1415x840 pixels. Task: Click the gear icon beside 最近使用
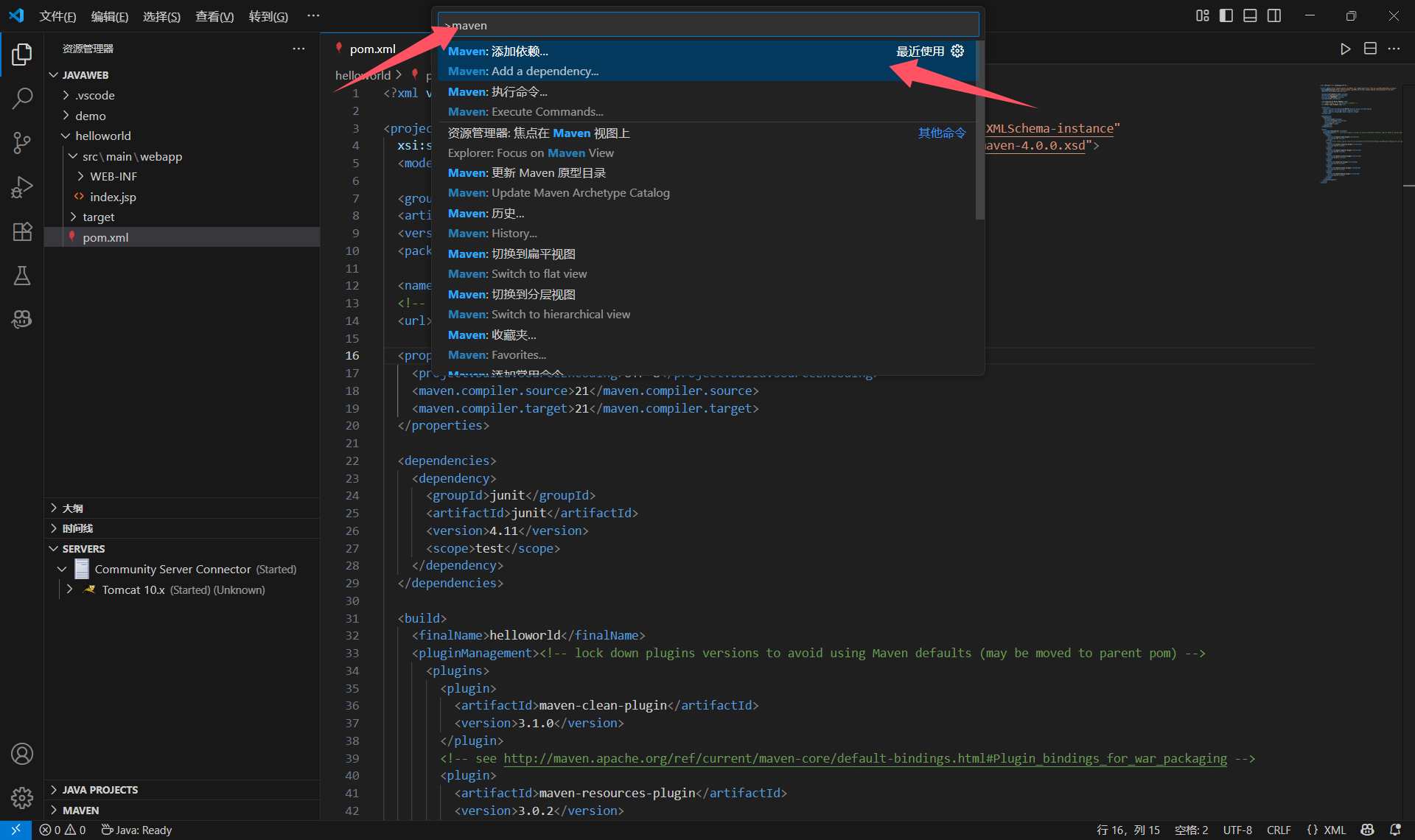coord(957,51)
